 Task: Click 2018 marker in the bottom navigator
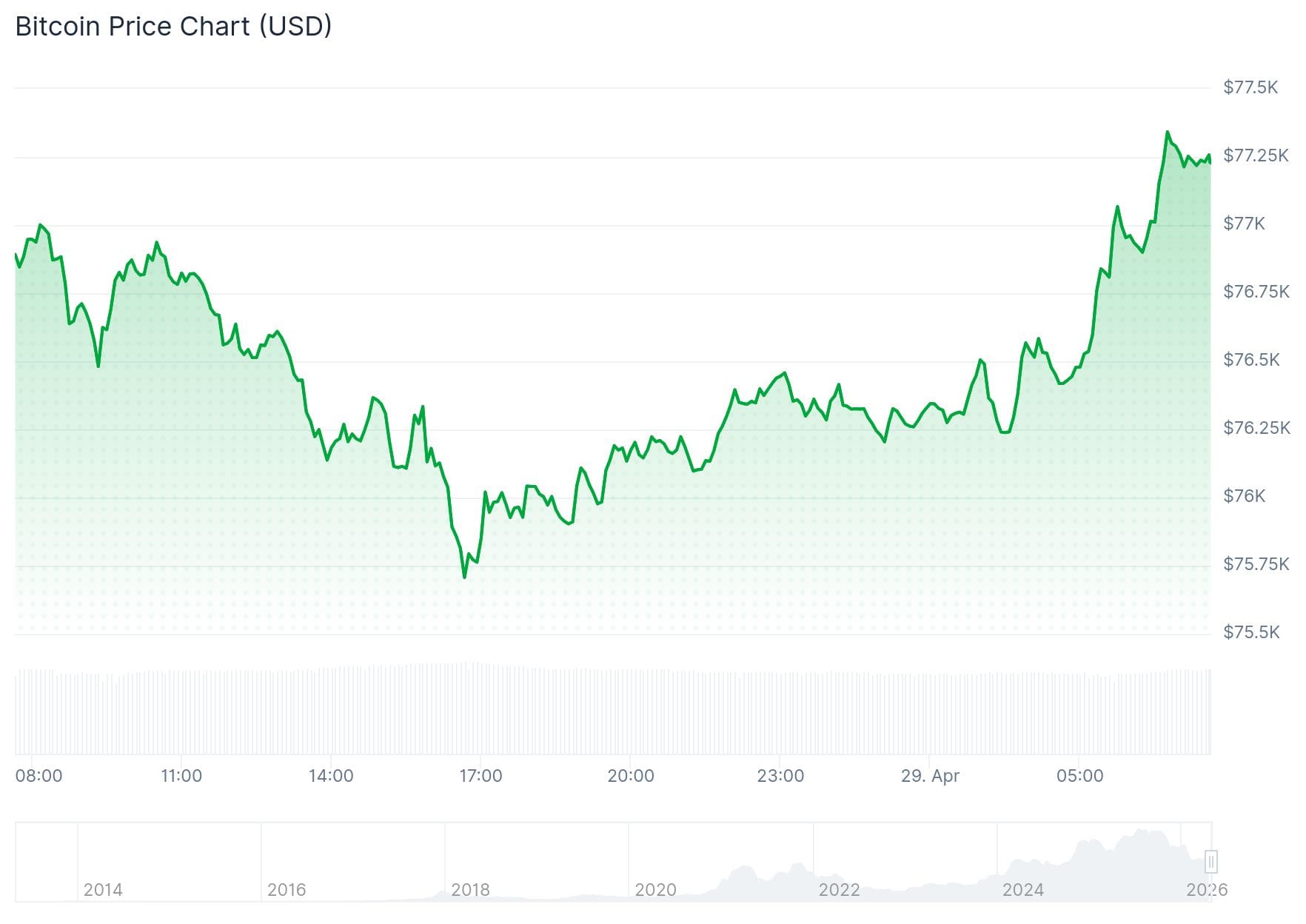[x=470, y=889]
